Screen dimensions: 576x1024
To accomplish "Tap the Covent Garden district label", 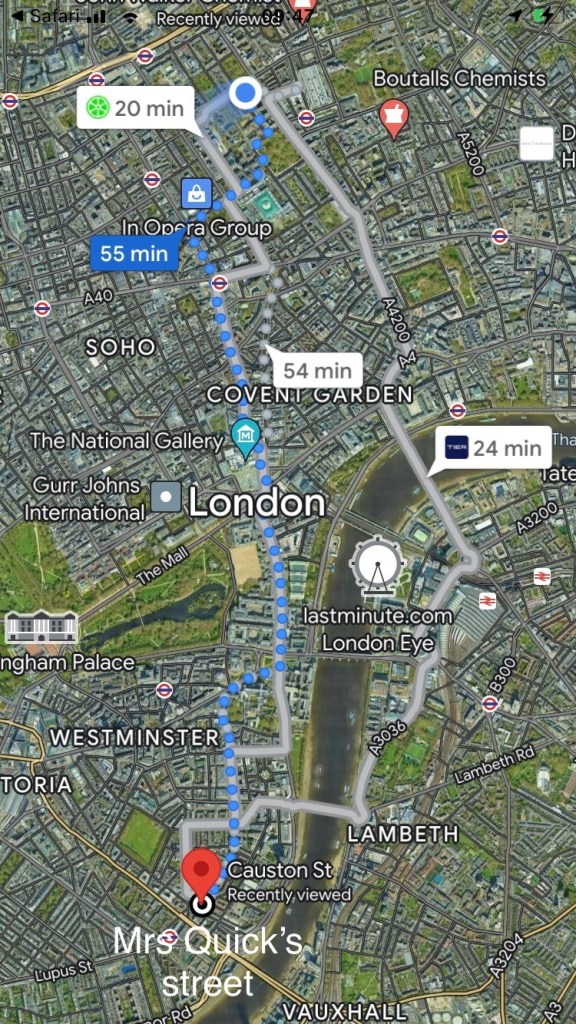I will click(310, 394).
